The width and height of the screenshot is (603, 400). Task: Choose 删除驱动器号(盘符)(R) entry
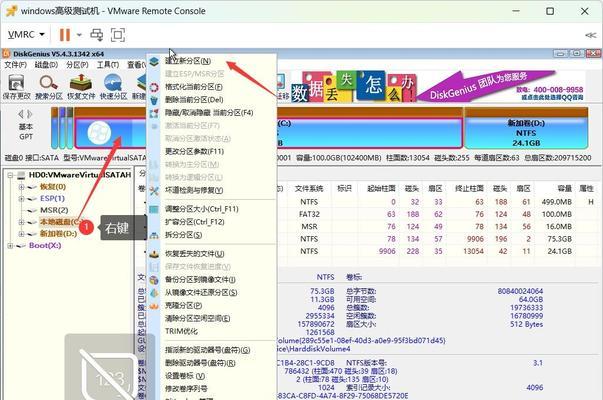200,363
